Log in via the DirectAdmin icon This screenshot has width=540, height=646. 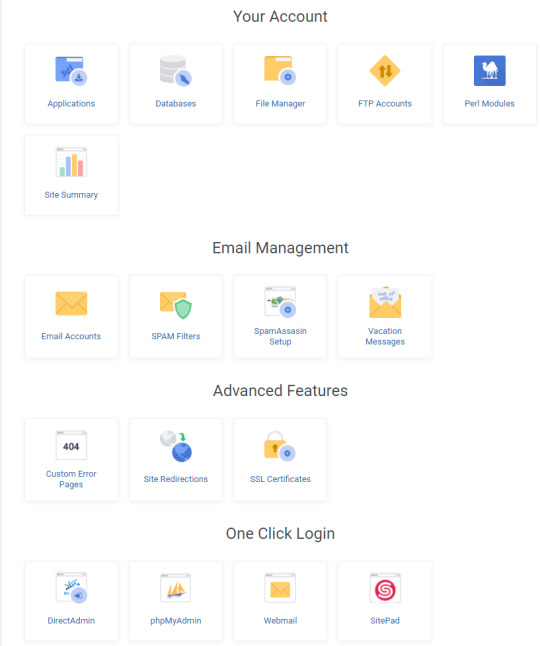[x=71, y=588]
